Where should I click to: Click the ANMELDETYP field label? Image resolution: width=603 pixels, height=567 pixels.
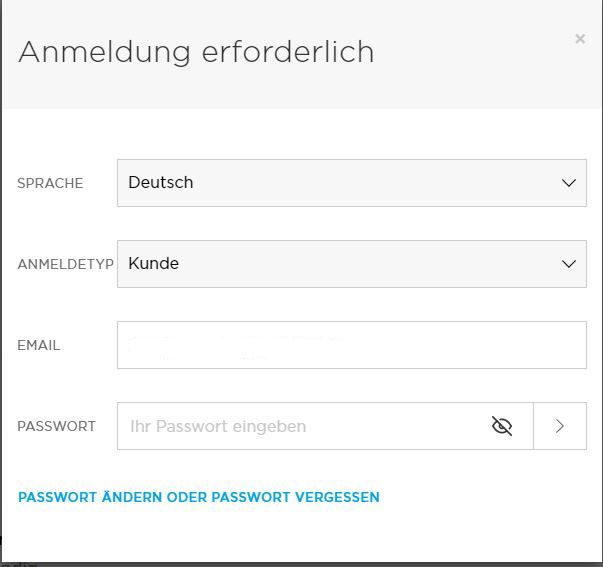[x=65, y=264]
